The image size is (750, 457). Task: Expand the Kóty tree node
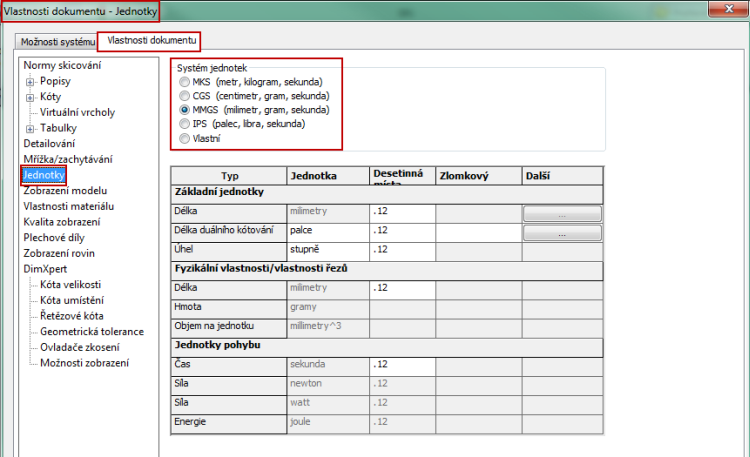click(x=31, y=98)
